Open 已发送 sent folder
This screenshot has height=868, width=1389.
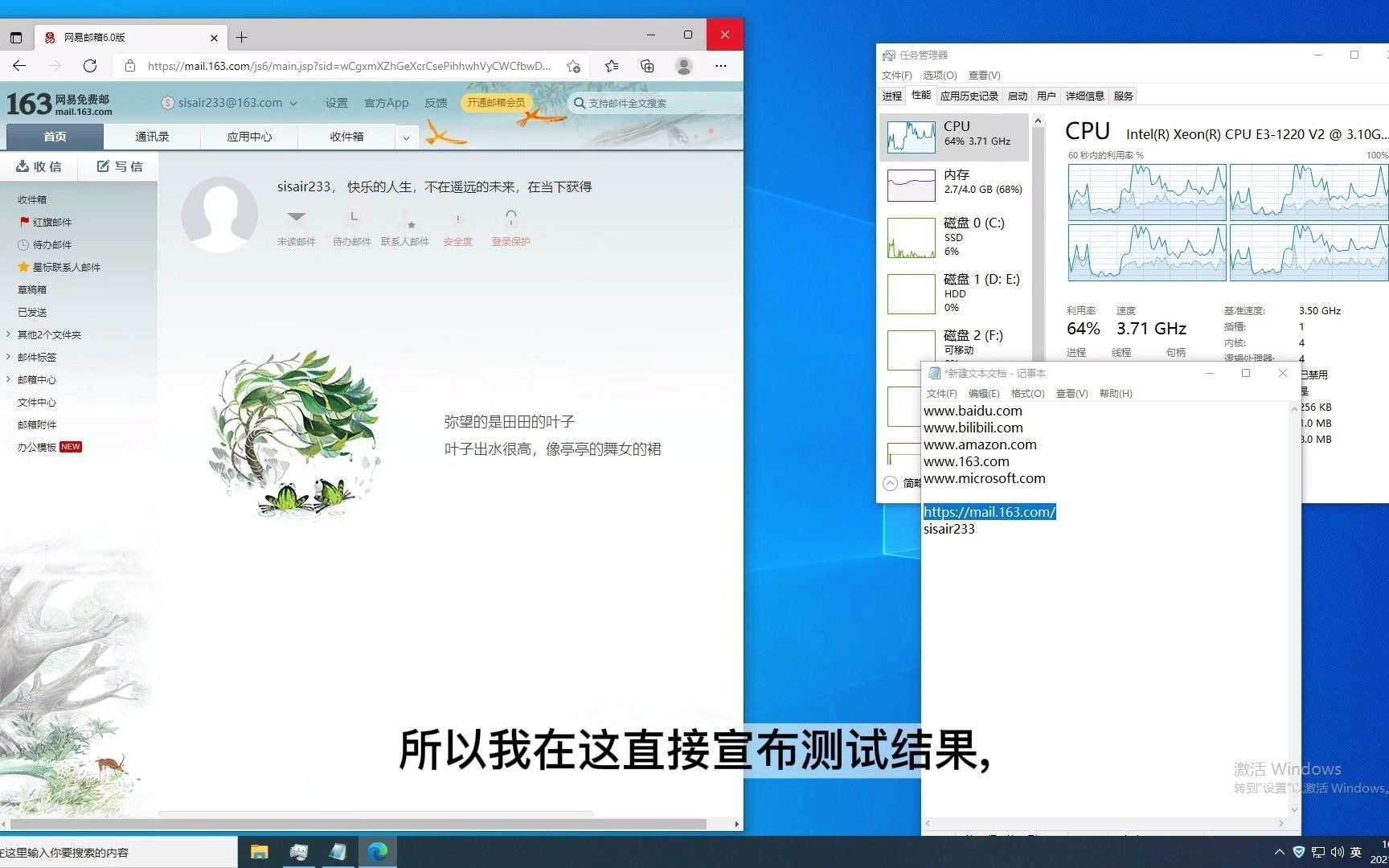[32, 312]
